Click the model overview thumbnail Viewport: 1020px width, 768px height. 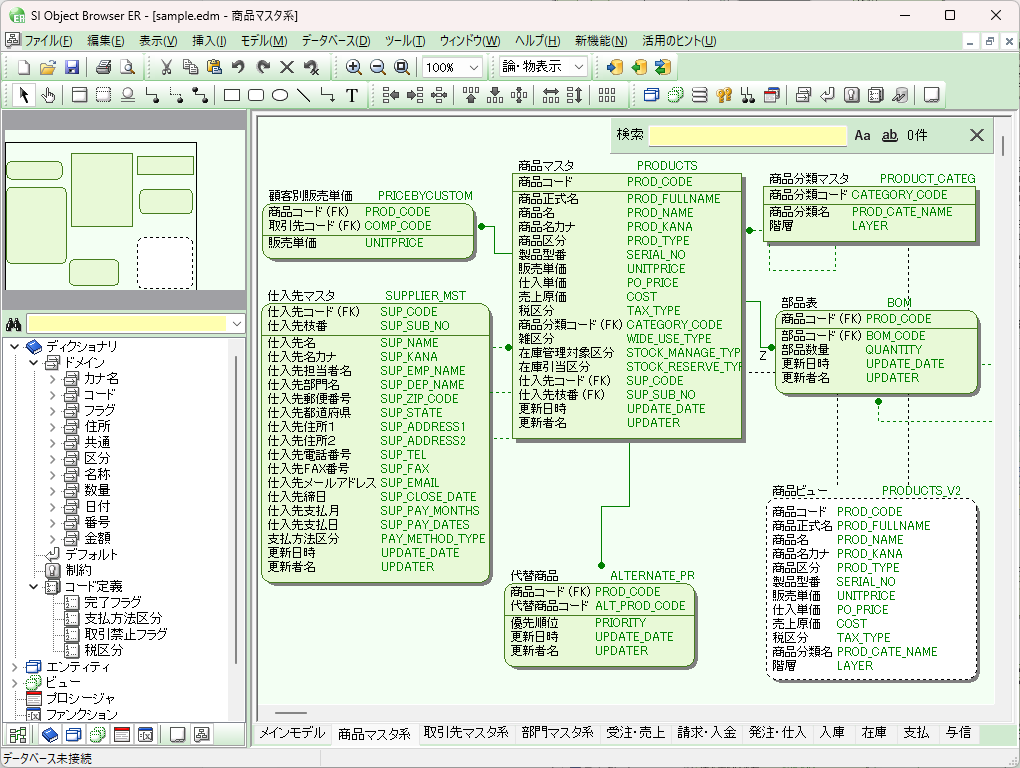coord(101,216)
